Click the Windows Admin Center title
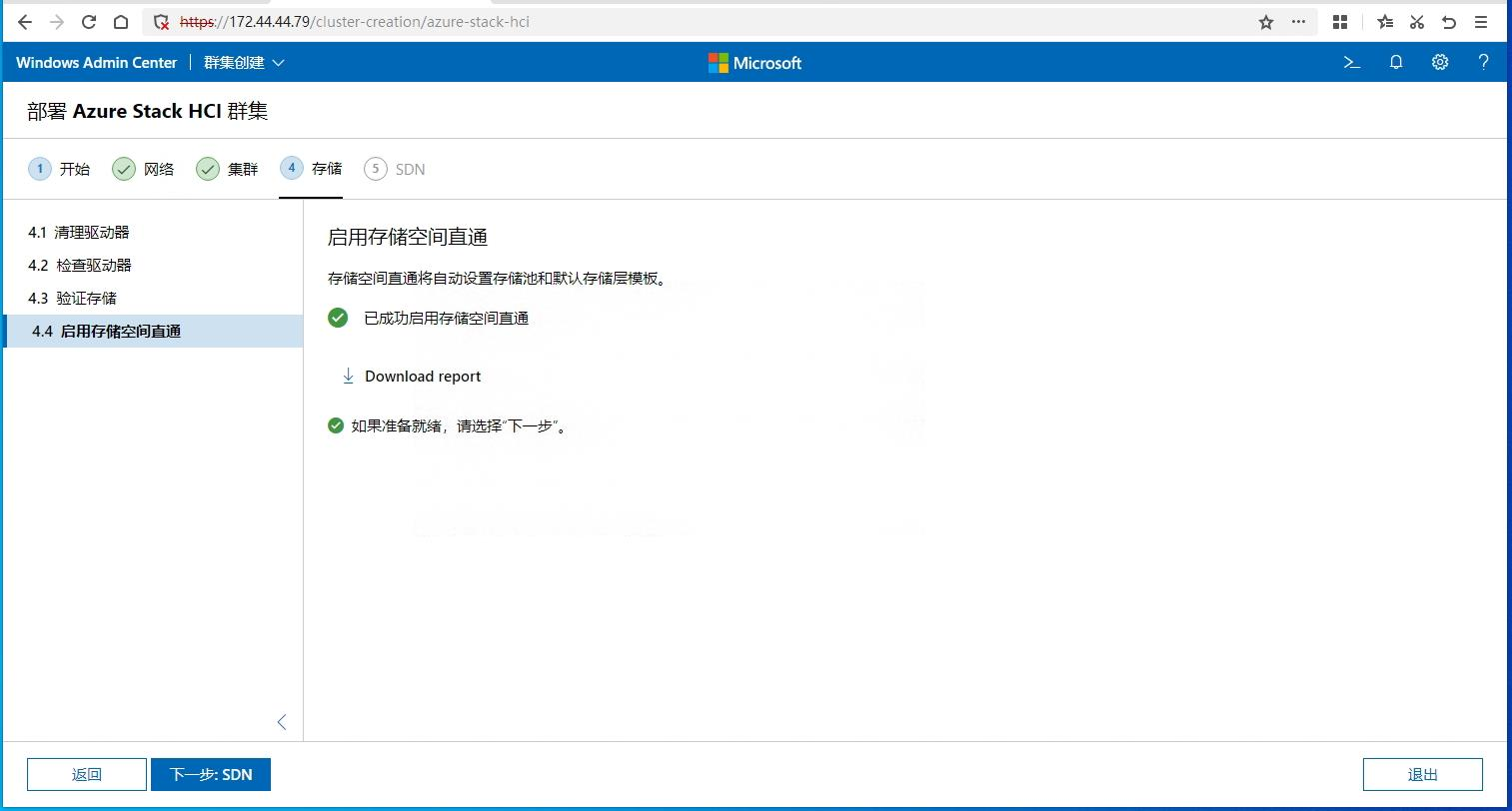 (x=96, y=62)
